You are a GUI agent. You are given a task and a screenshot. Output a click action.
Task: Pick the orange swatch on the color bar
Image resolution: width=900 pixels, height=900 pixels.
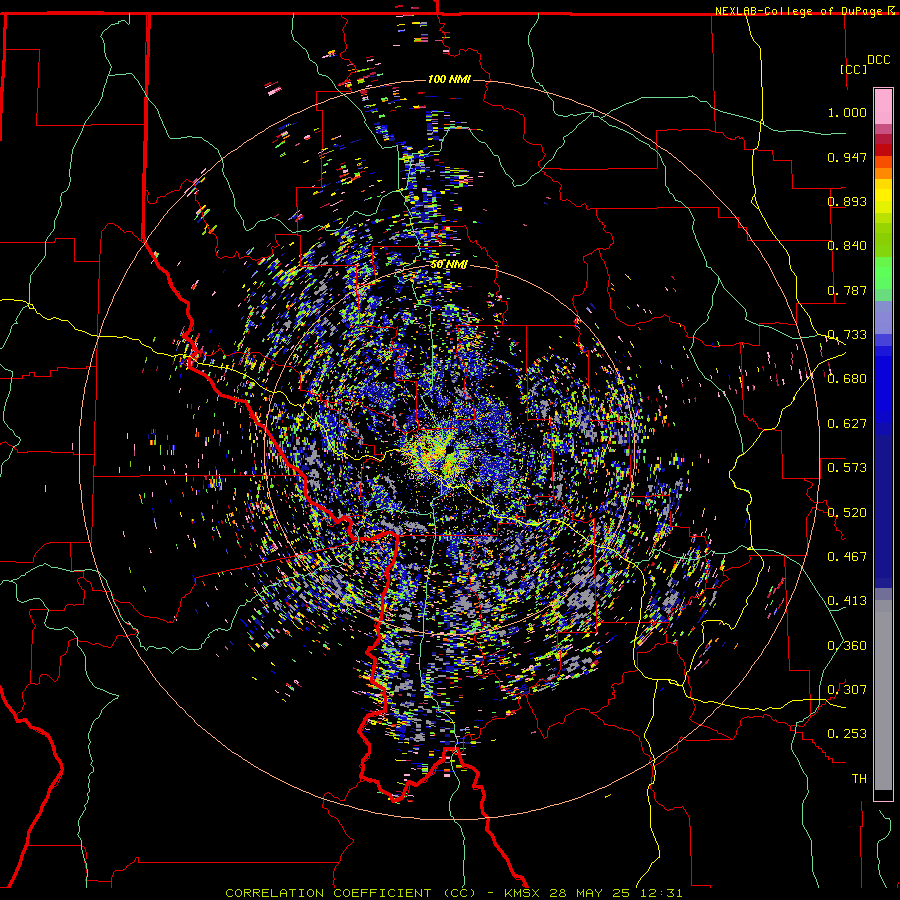click(883, 173)
